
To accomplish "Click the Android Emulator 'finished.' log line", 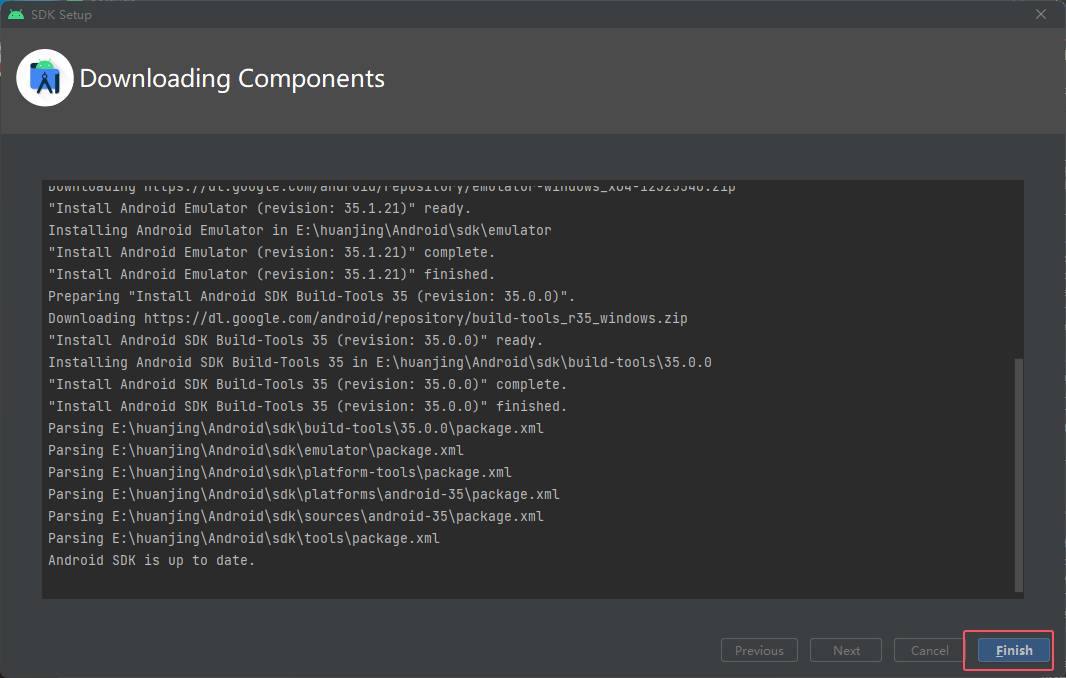I will pos(271,274).
